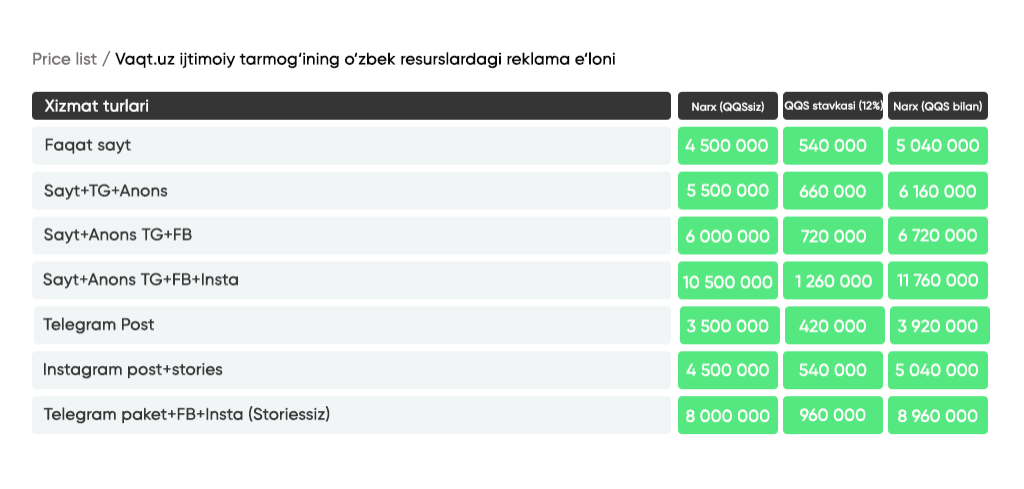Viewport: 1024px width, 489px height.
Task: Select Telegram paket+FB+Insta (Storiessiz) row
Action: point(351,415)
